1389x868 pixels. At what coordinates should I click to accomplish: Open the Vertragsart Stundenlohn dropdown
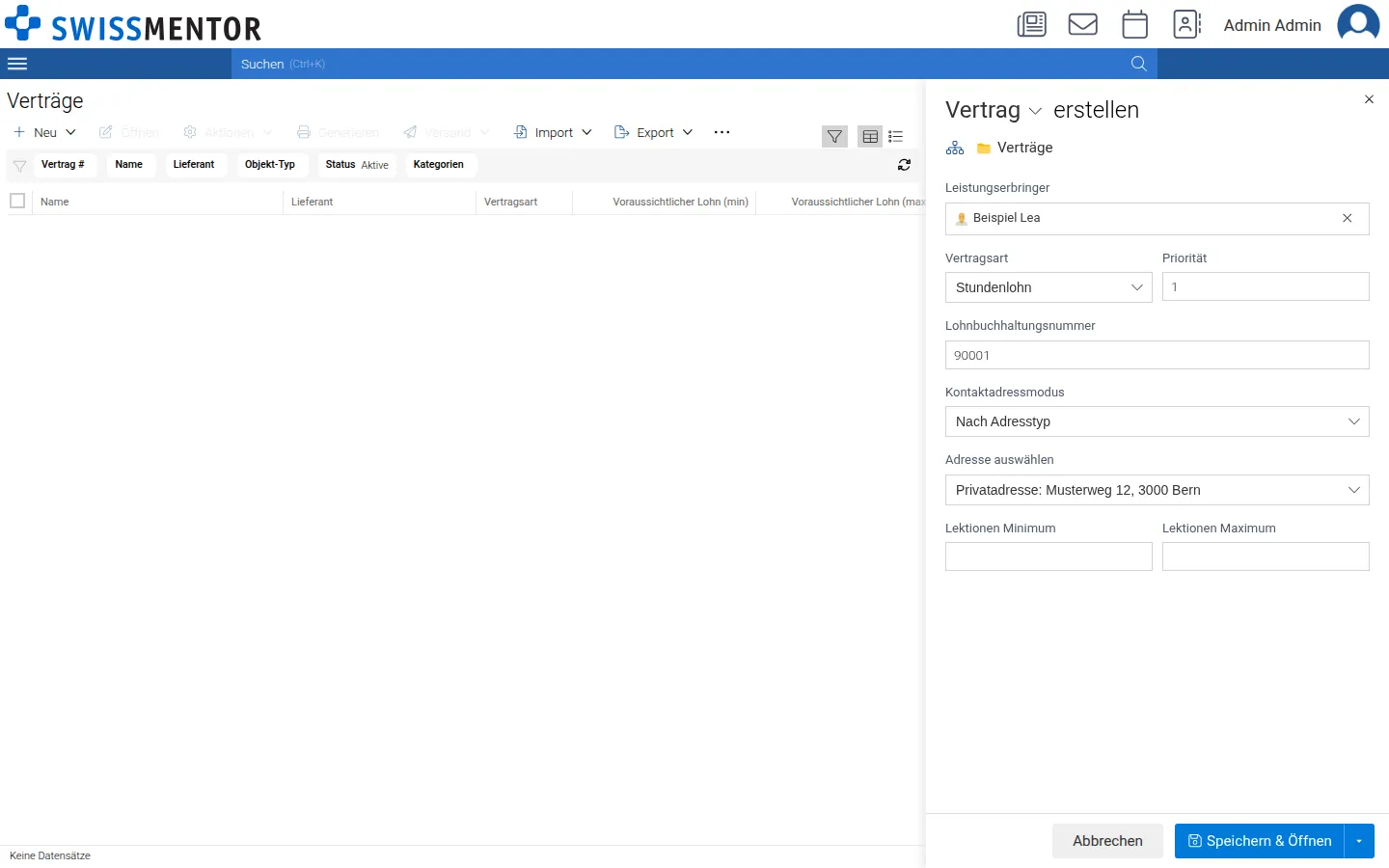1049,287
